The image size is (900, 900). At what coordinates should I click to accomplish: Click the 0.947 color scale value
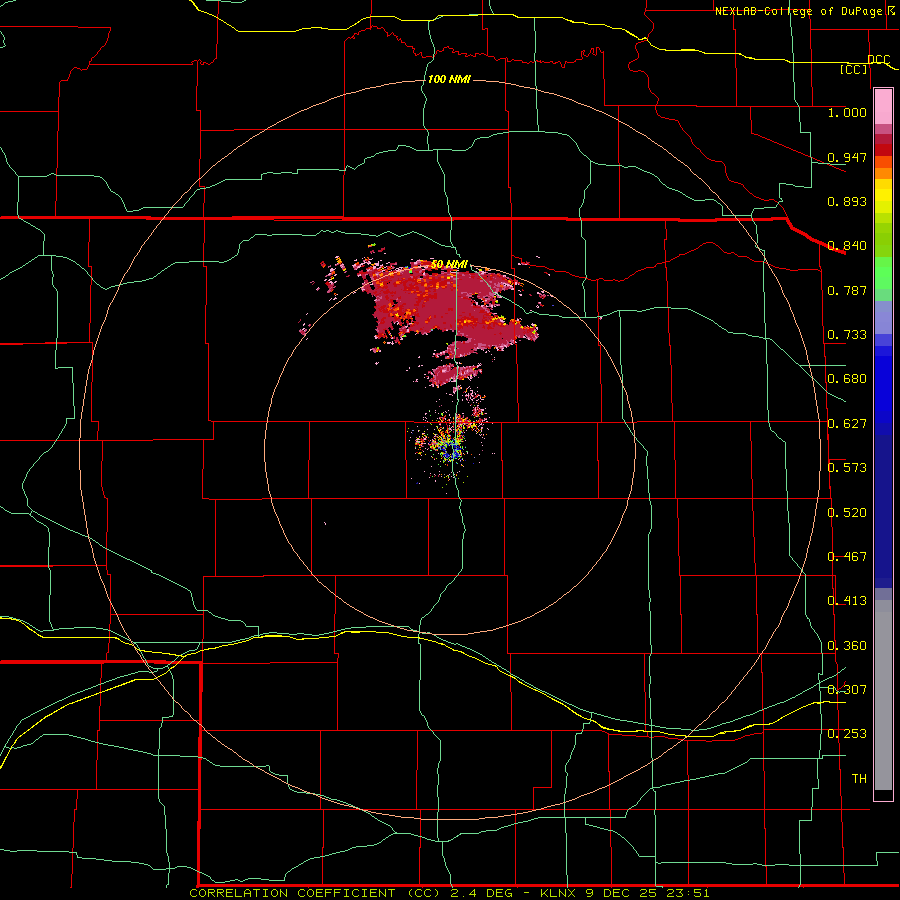point(847,157)
